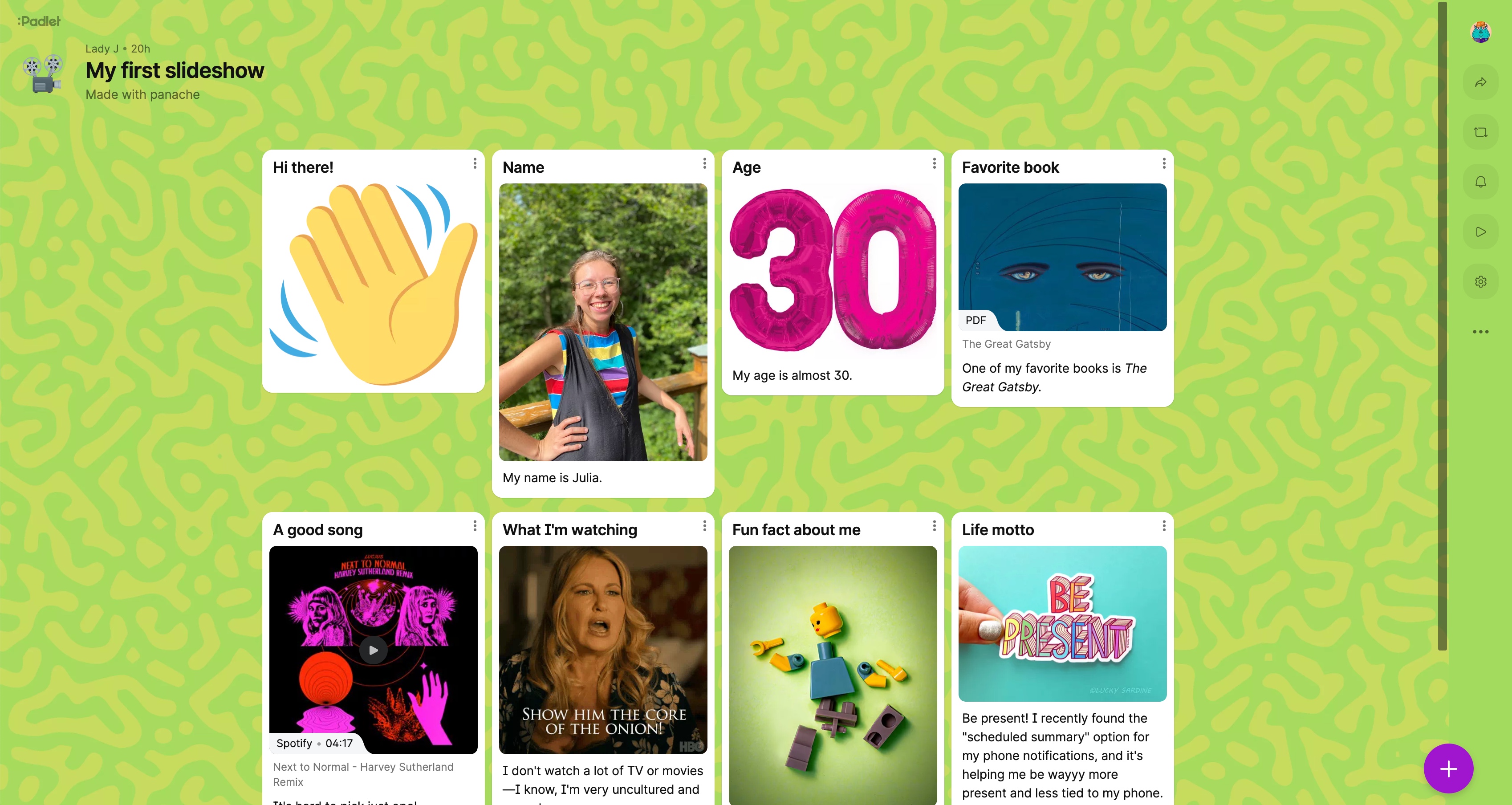Click the share arrow icon in sidebar
The width and height of the screenshot is (1512, 805).
point(1480,82)
